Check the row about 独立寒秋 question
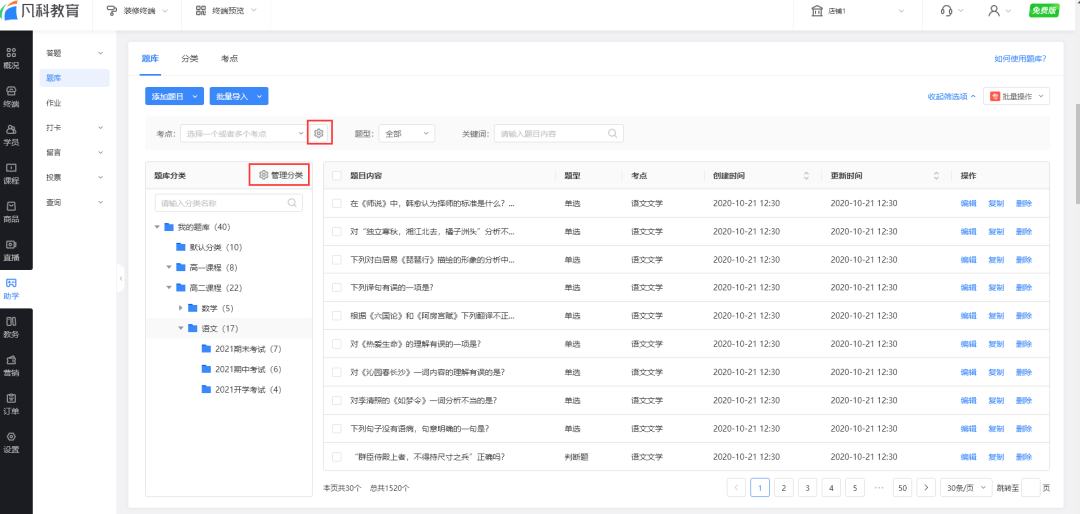 coord(337,232)
